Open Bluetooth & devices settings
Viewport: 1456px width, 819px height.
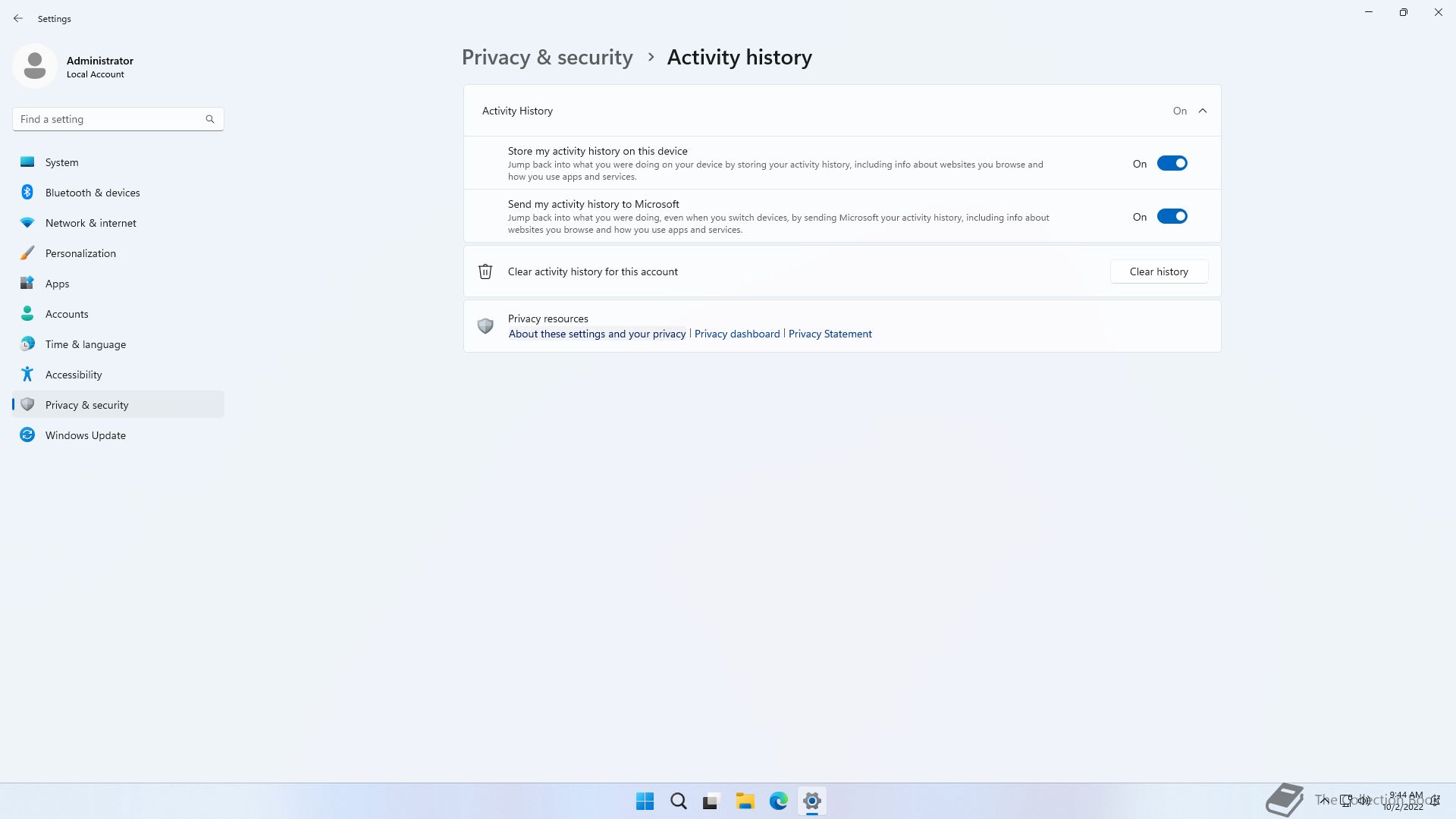(x=92, y=193)
